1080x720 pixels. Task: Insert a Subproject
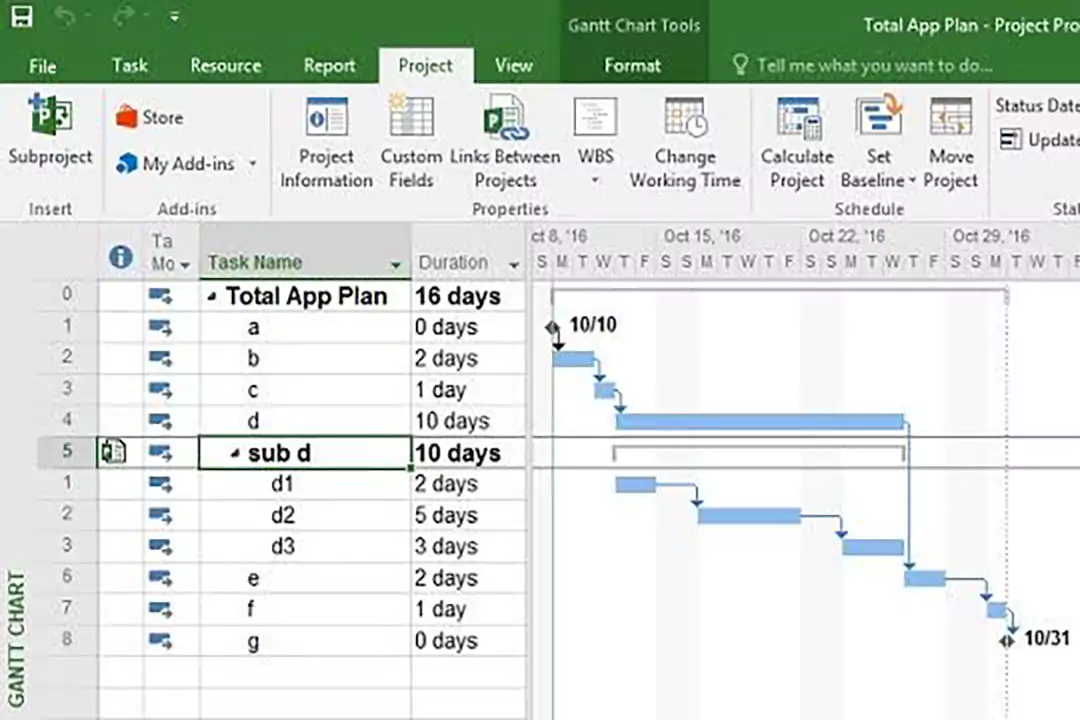coord(50,131)
